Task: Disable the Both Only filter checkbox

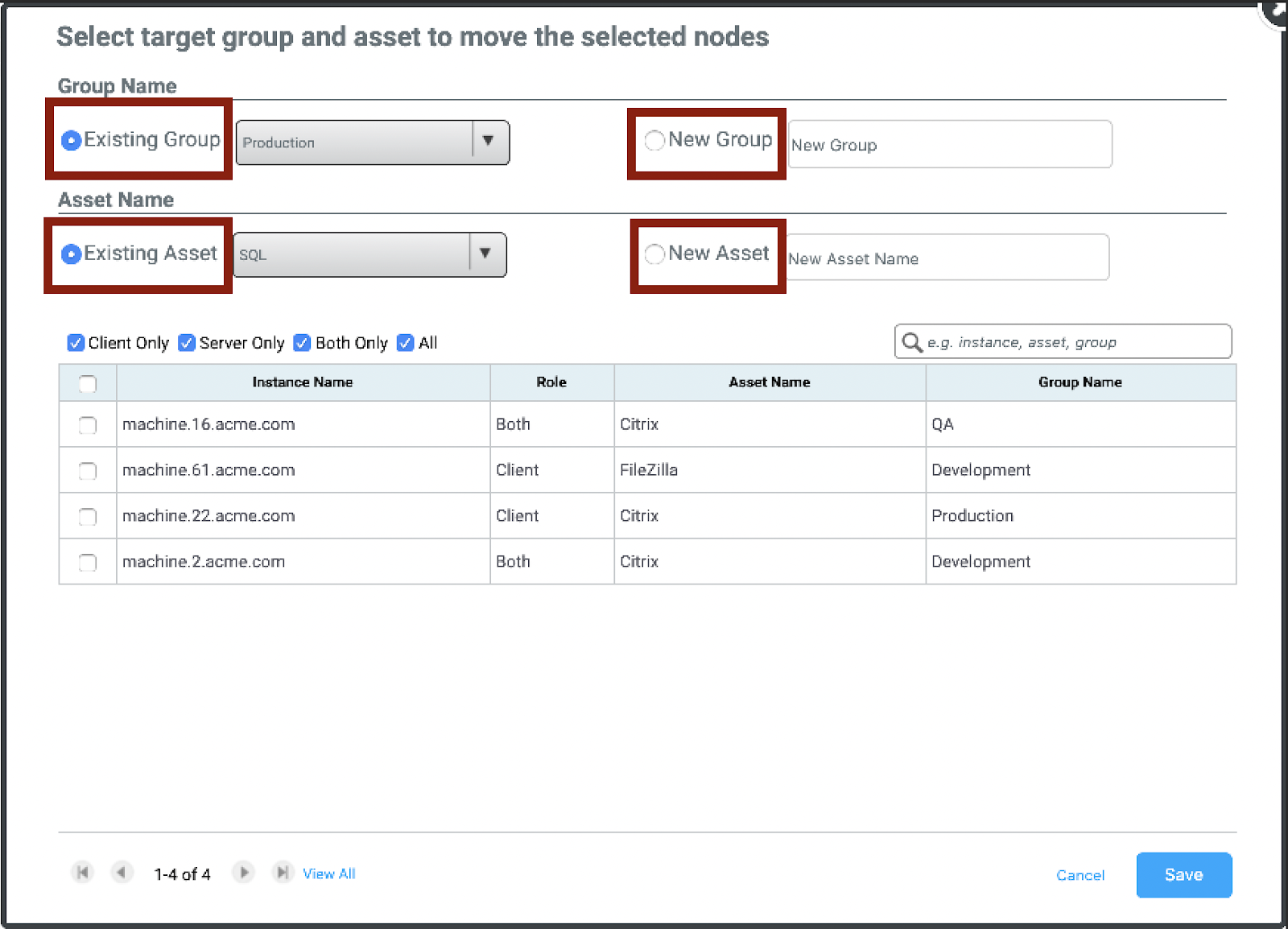Action: [x=303, y=343]
